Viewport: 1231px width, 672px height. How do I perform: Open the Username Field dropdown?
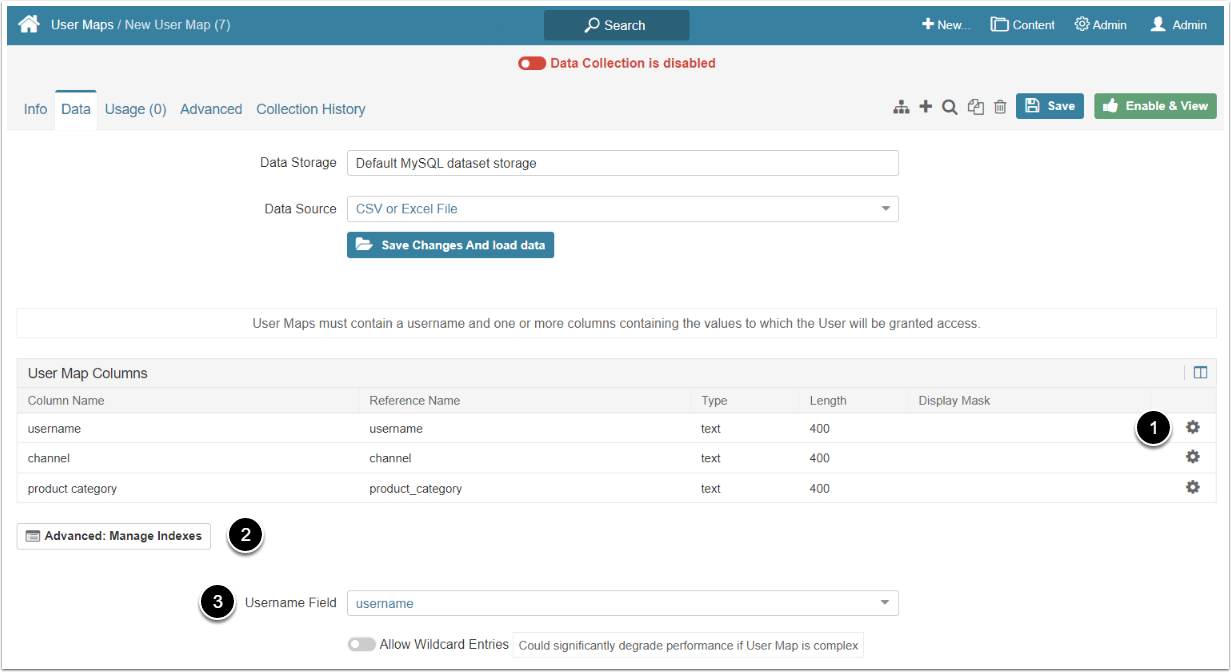(x=622, y=603)
